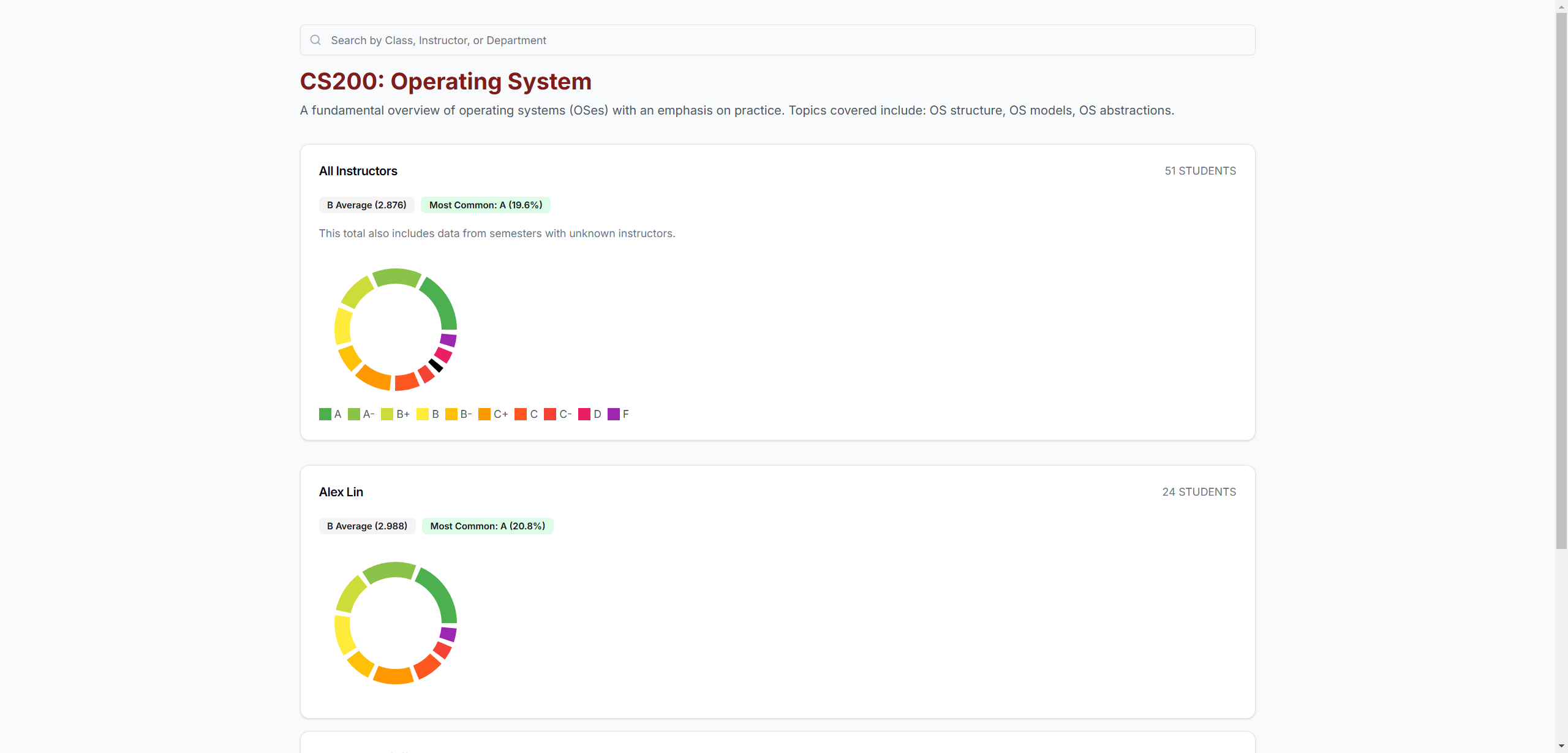Toggle the C grade legend swatch
1568x753 pixels.
point(521,414)
